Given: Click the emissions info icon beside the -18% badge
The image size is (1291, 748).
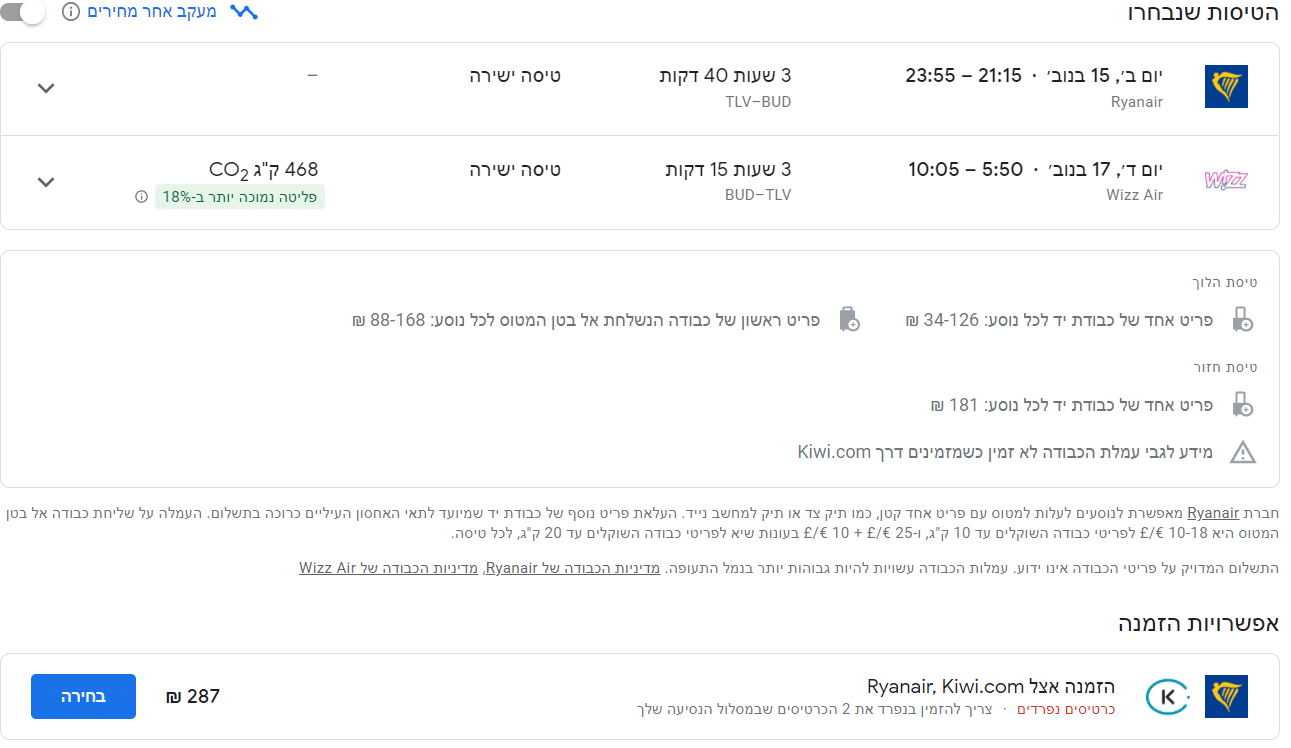Looking at the screenshot, I should click(x=141, y=197).
